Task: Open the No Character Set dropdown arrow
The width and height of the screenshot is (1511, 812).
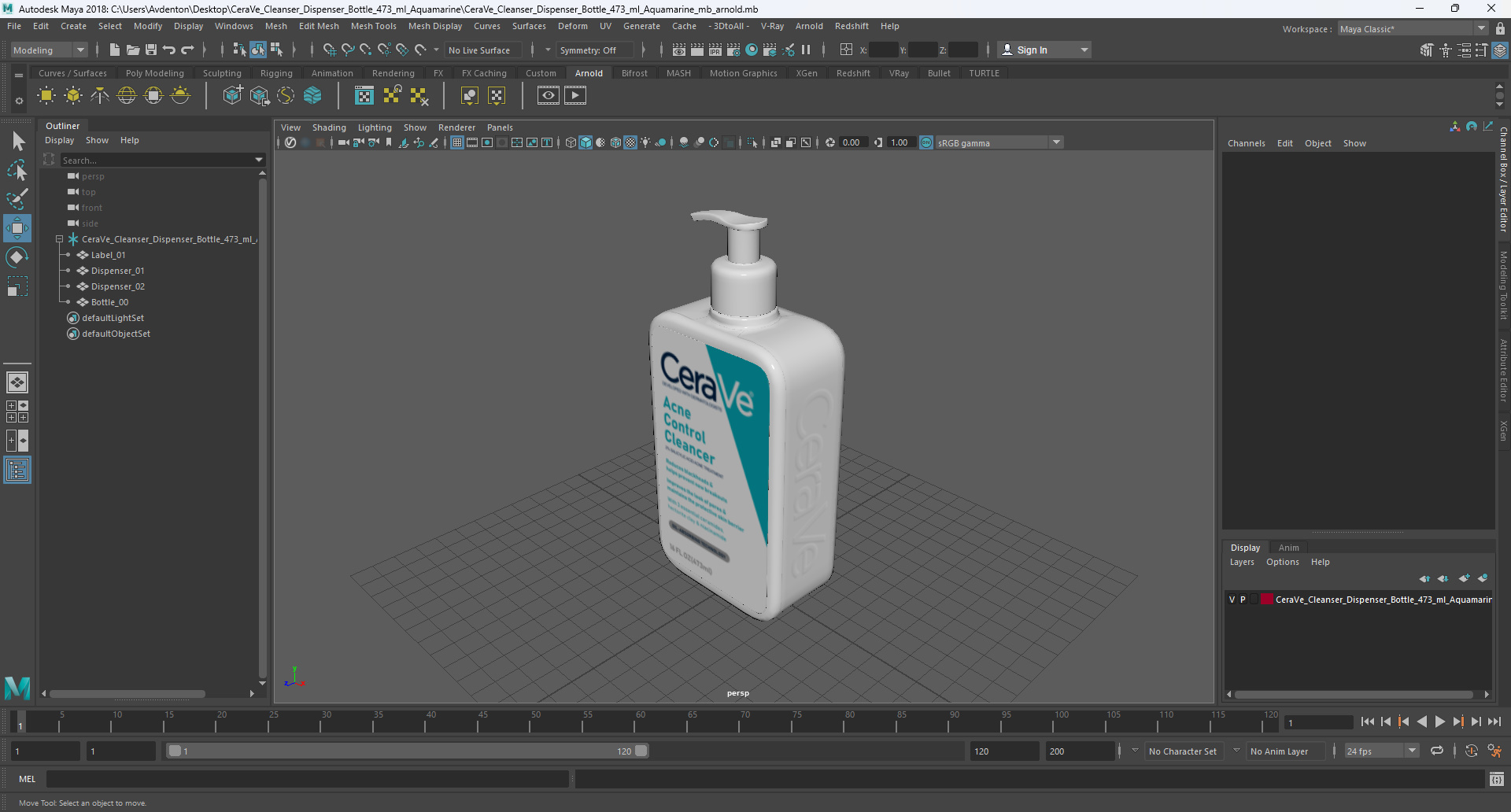Action: tap(1135, 751)
